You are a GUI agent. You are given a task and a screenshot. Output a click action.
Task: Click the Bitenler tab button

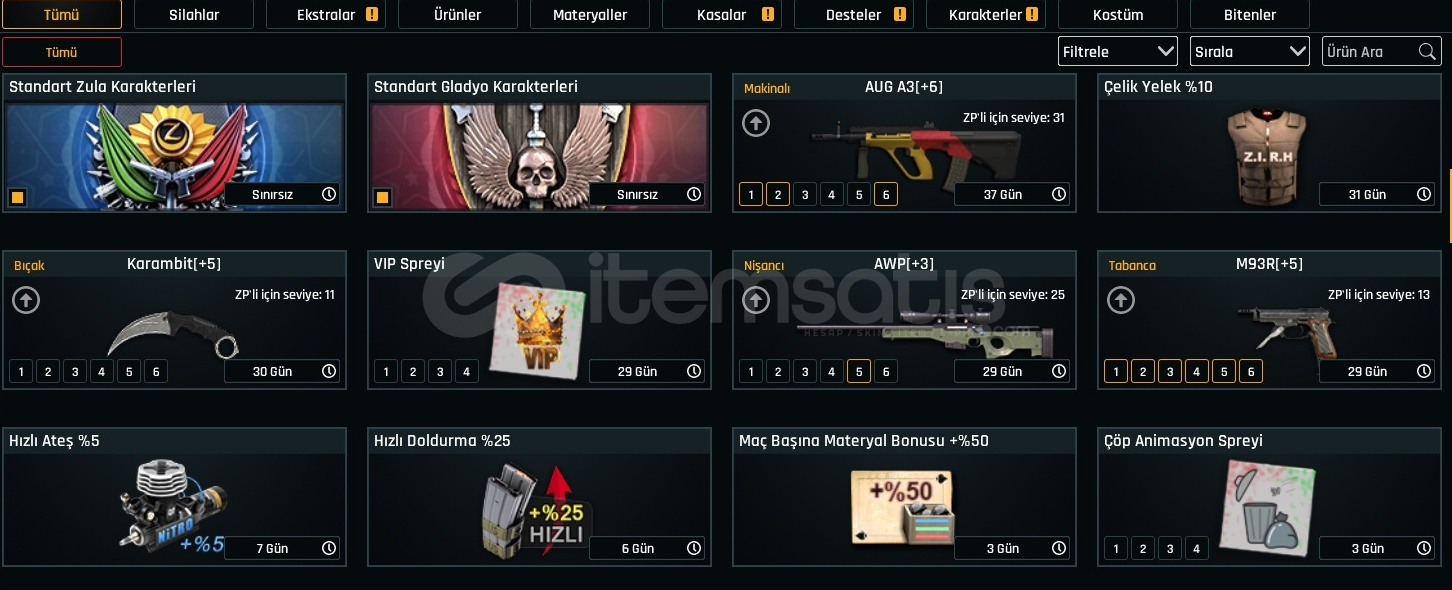point(1250,15)
